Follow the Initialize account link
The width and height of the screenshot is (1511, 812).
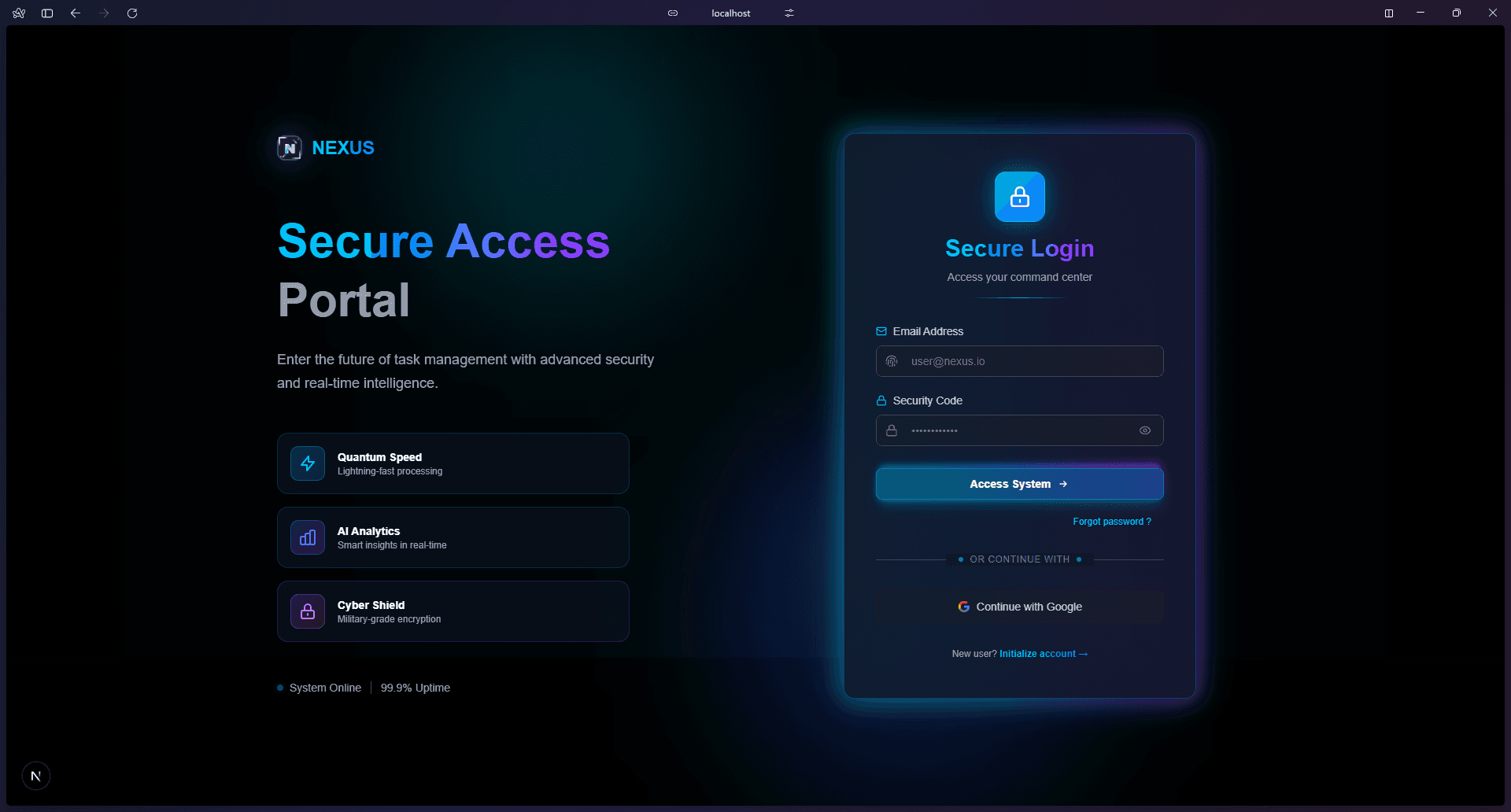[x=1043, y=654]
